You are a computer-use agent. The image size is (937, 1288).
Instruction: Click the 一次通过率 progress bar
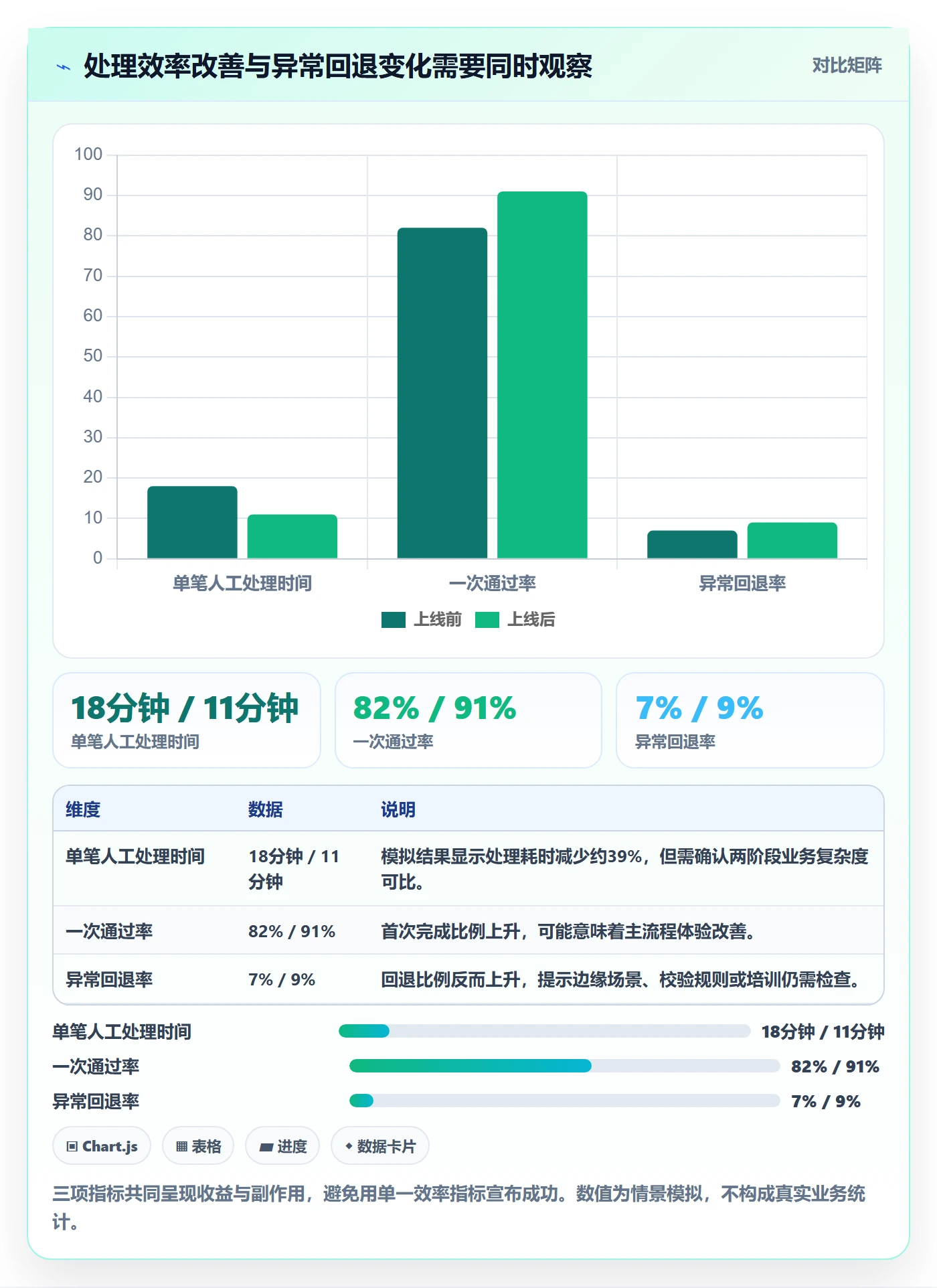pos(564,1066)
